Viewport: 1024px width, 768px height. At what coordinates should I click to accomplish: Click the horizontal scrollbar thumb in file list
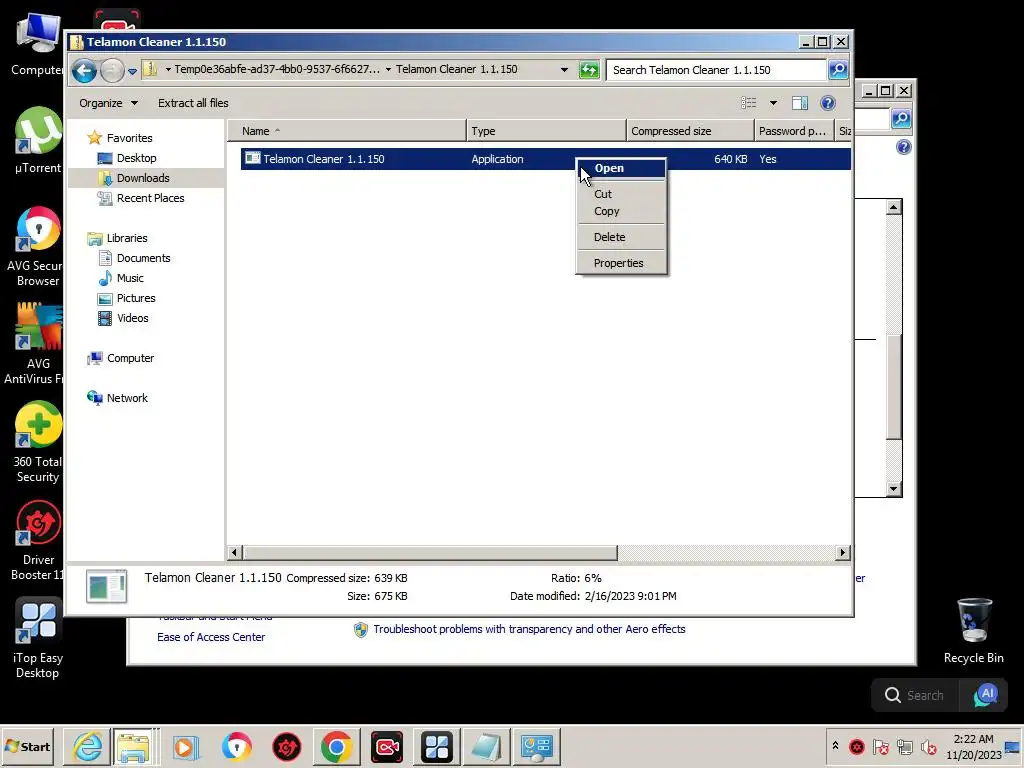(430, 553)
